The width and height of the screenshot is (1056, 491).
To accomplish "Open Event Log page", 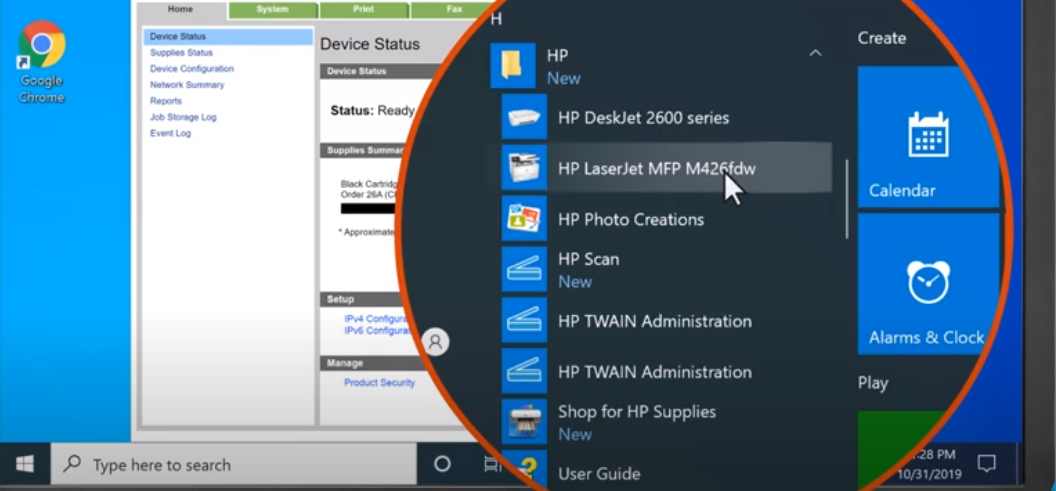I will 170,133.
